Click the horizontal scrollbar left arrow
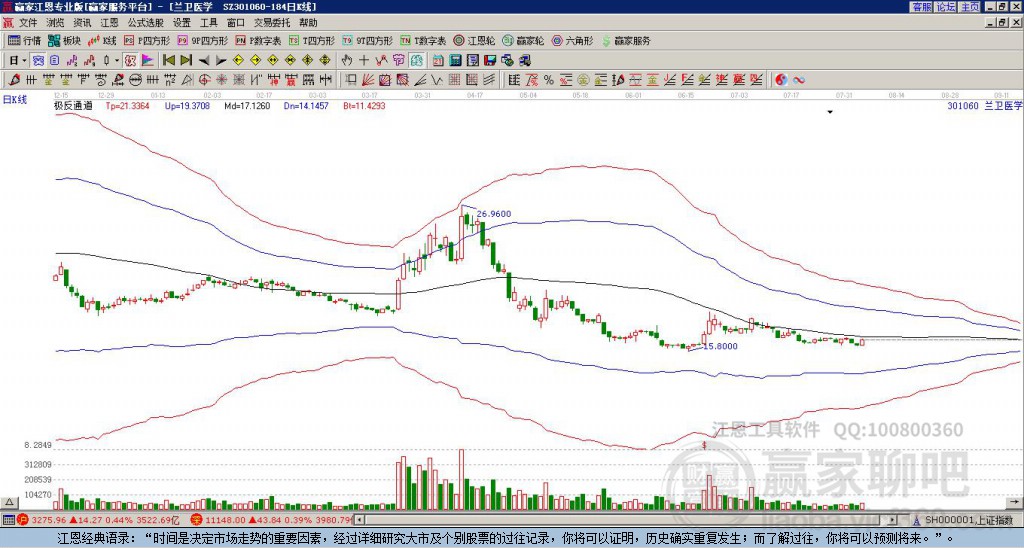The height and width of the screenshot is (548, 1024). click(x=360, y=520)
